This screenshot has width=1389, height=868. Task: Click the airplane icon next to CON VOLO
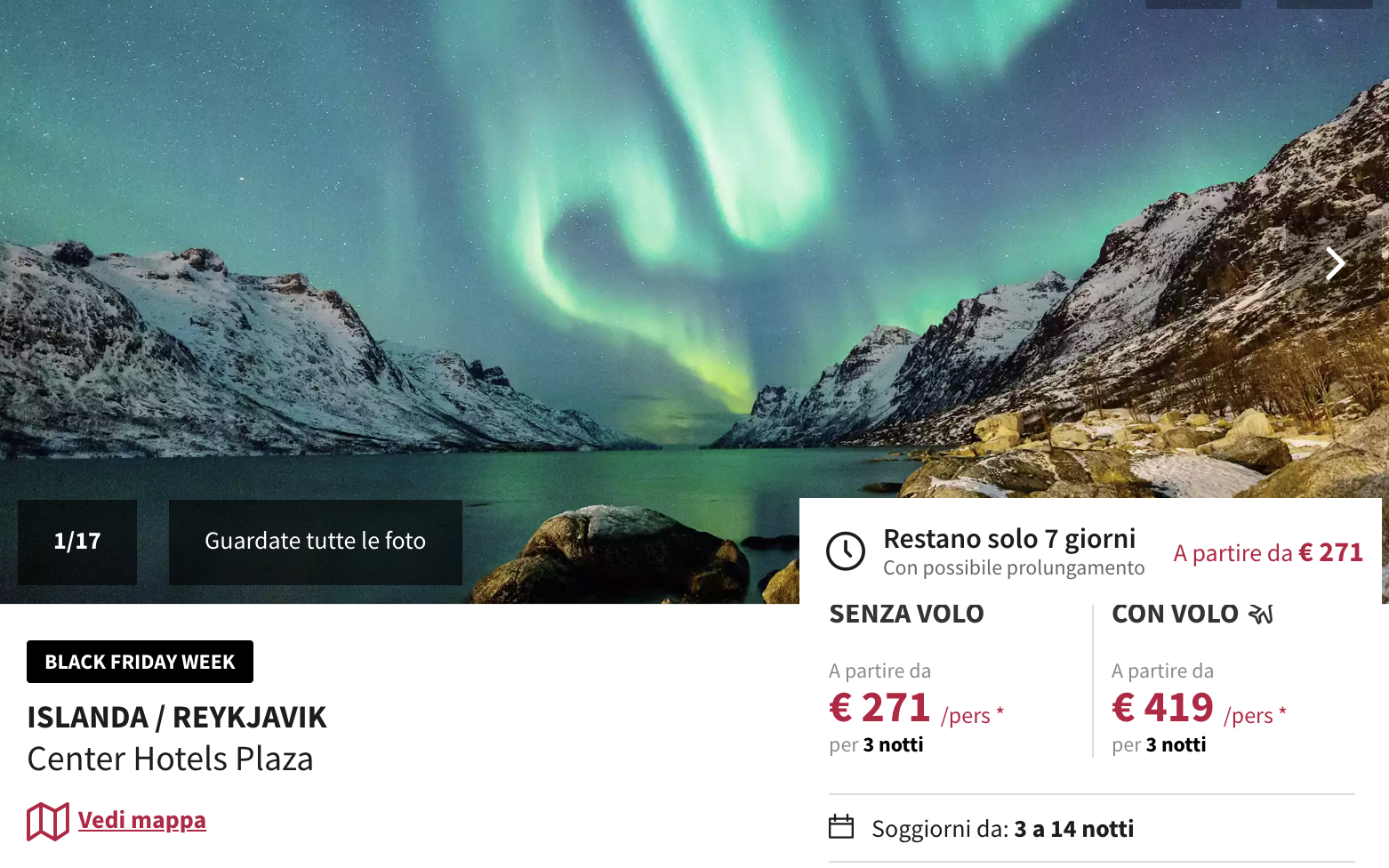pos(1262,614)
